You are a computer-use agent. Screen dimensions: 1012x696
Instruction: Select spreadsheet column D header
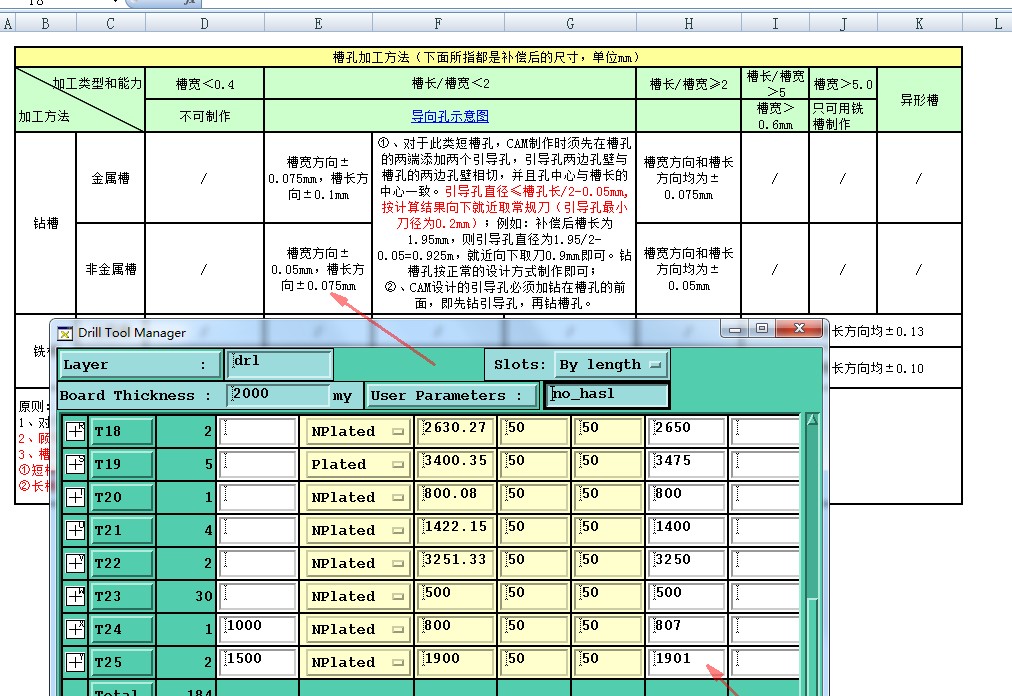(x=205, y=23)
